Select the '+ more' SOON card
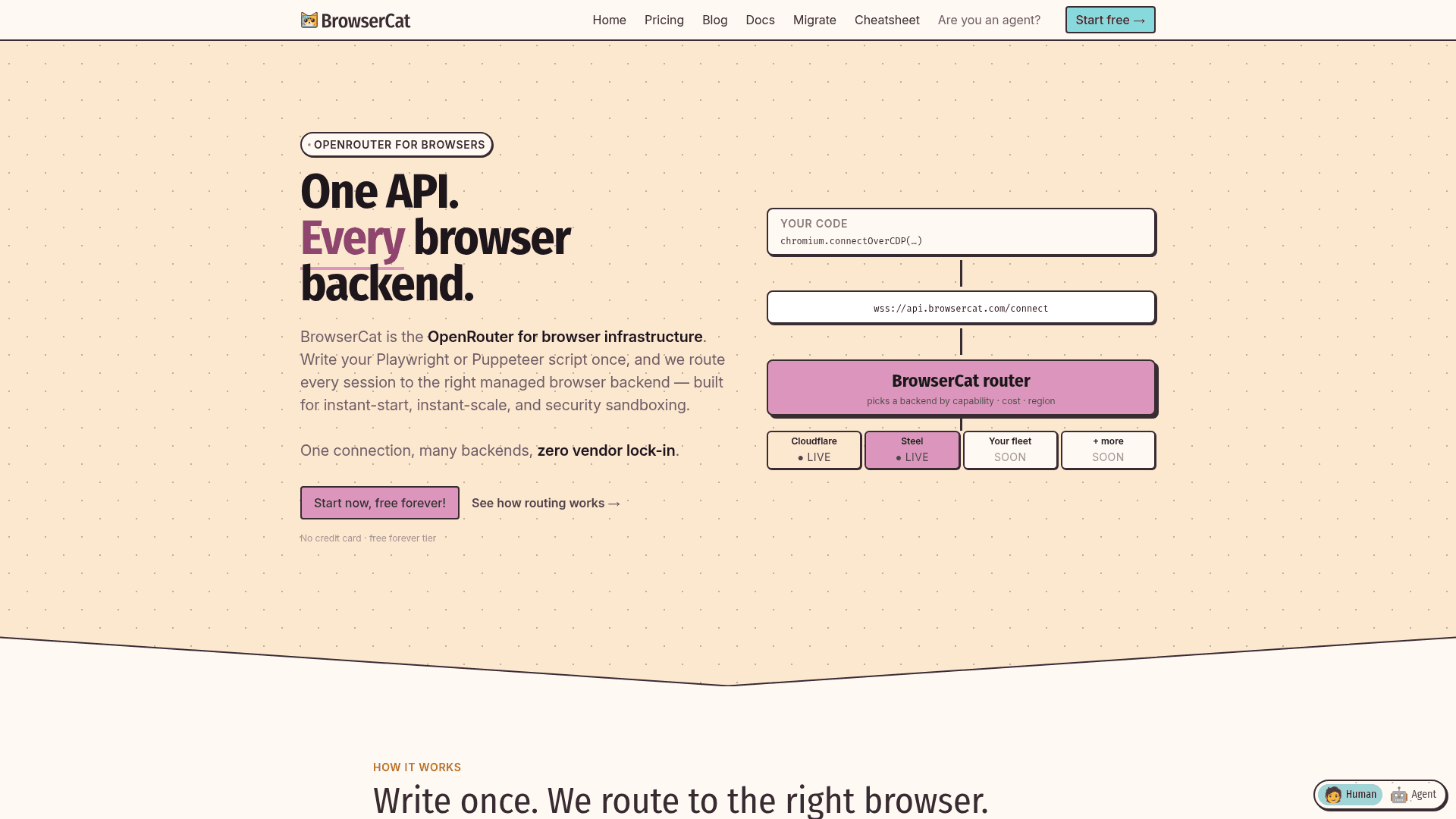 1108,450
